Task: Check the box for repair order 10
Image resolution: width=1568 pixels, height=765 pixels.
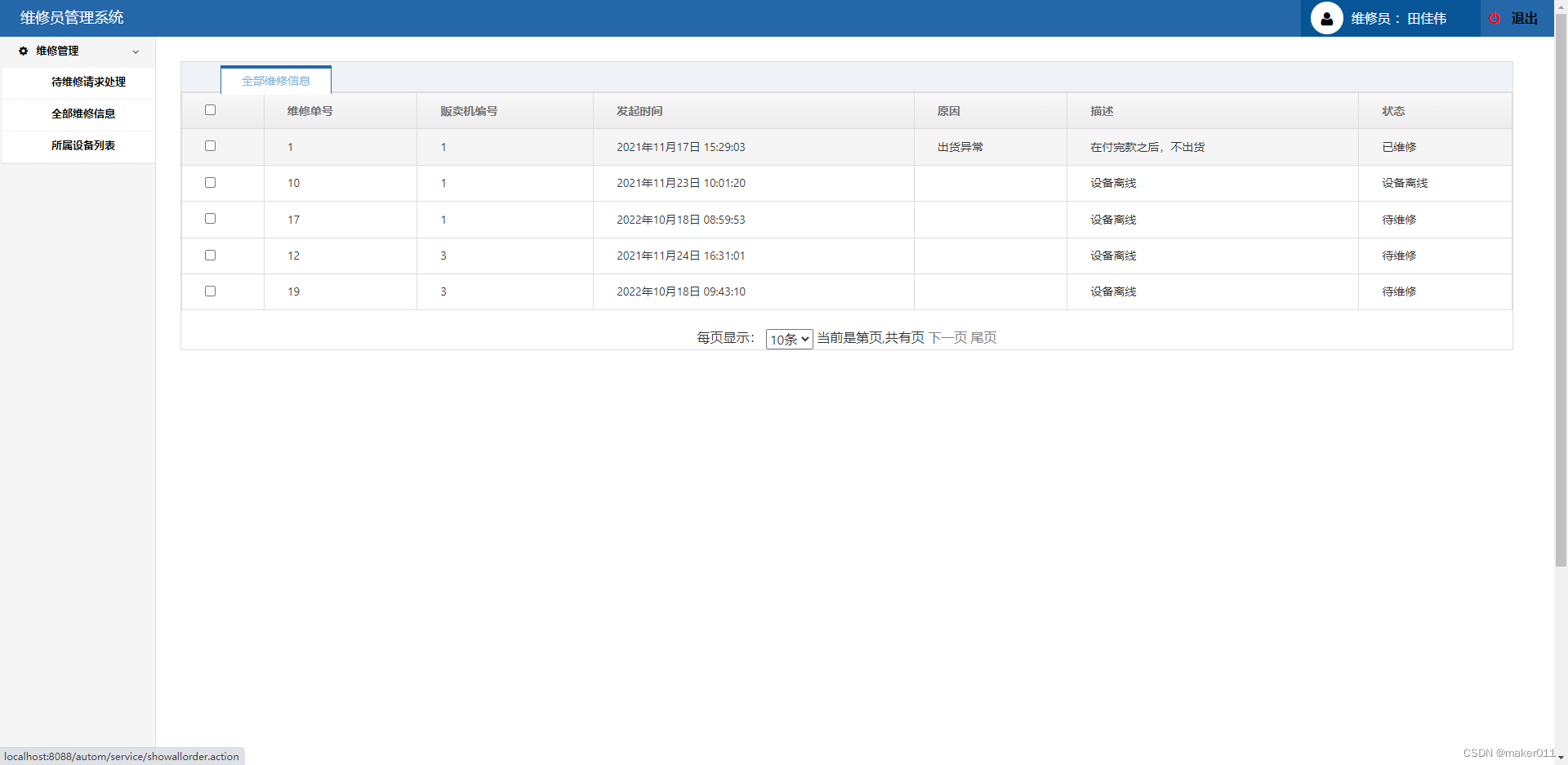Action: [x=210, y=183]
